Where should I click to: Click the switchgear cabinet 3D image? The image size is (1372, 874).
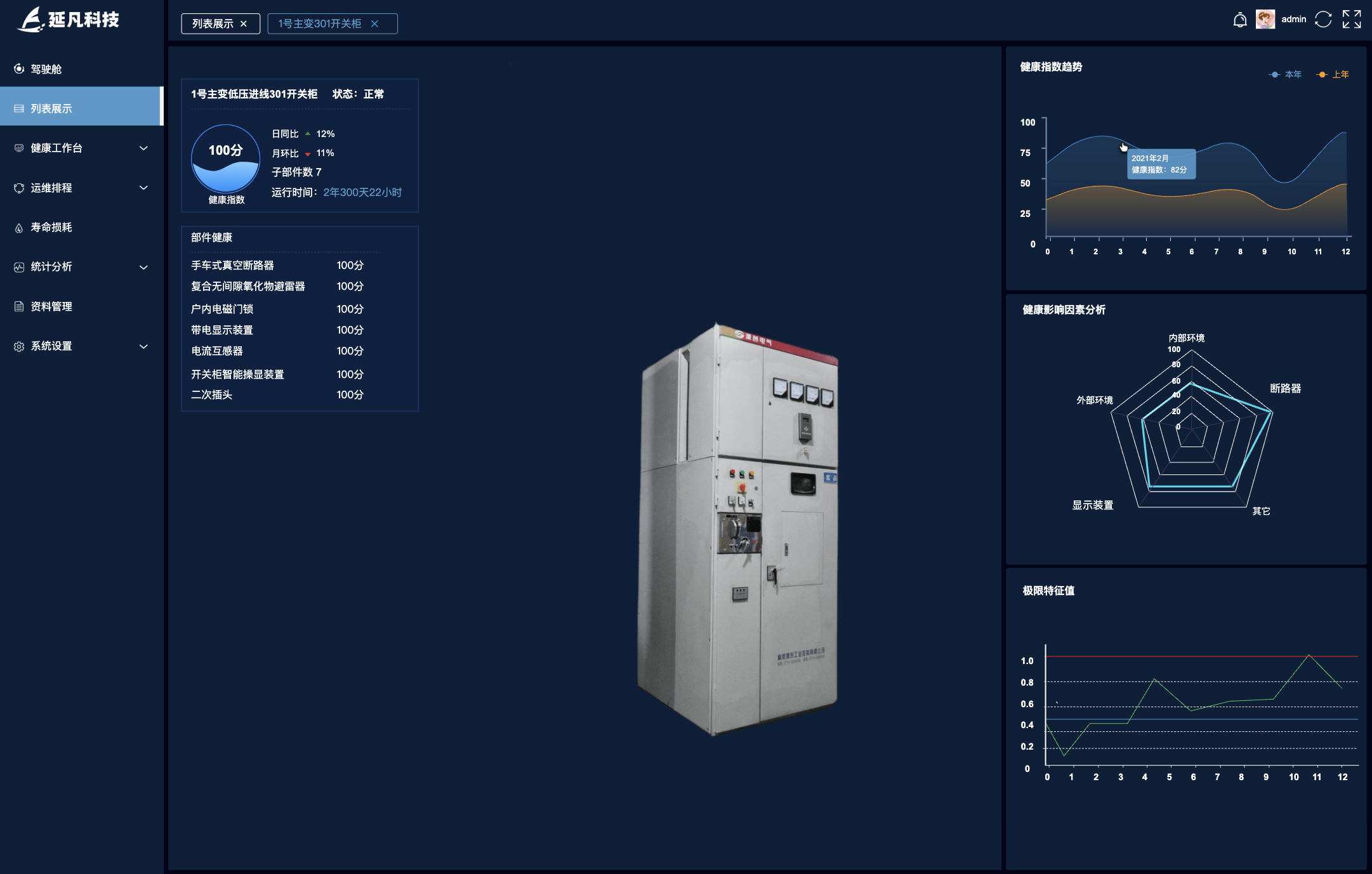[x=739, y=530]
